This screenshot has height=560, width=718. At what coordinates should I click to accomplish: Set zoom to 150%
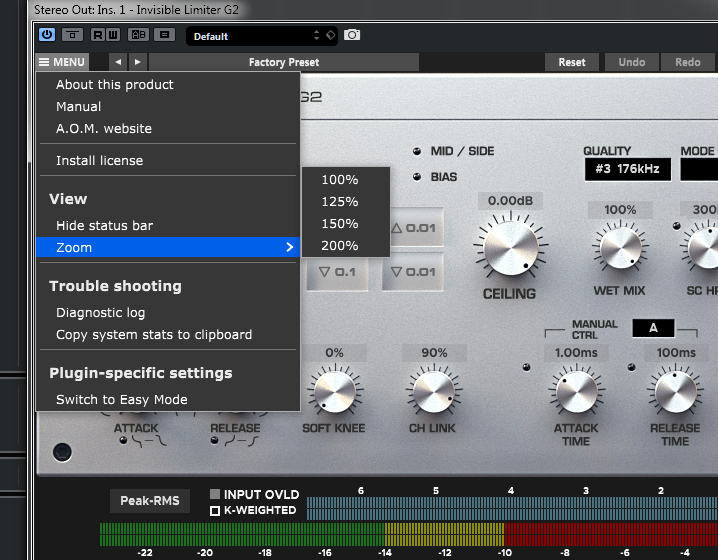[x=346, y=224]
